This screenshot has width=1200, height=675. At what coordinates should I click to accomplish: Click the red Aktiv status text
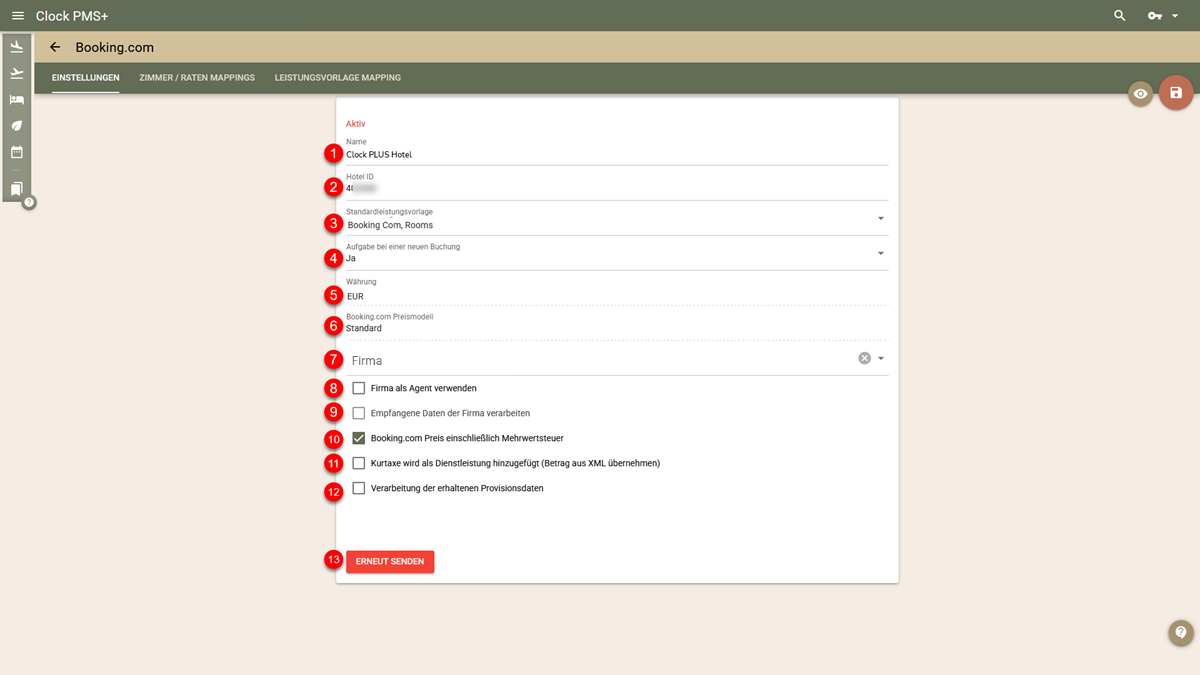coord(355,124)
